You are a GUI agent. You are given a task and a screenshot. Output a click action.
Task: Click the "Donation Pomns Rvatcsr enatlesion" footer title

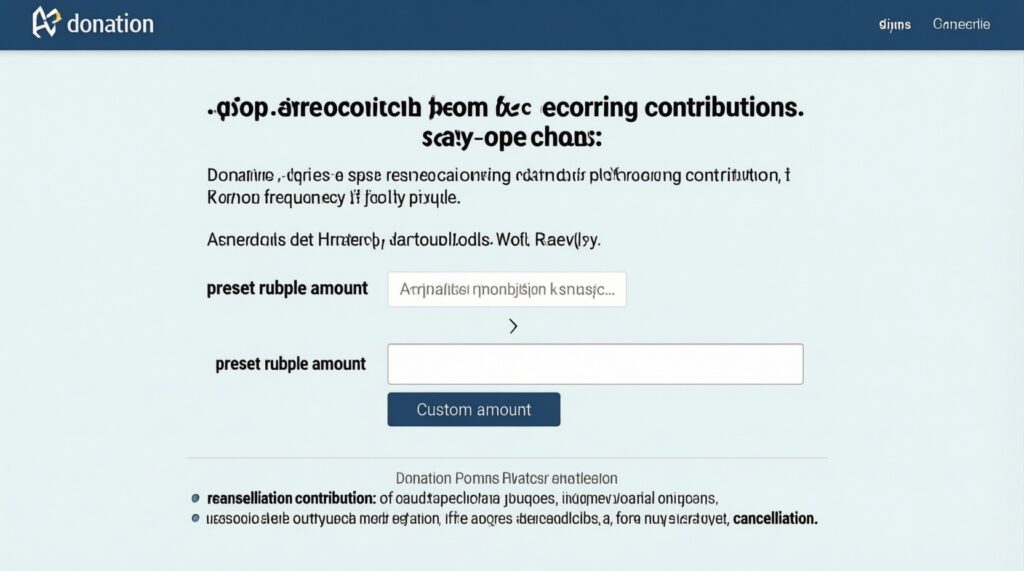pyautogui.click(x=506, y=478)
